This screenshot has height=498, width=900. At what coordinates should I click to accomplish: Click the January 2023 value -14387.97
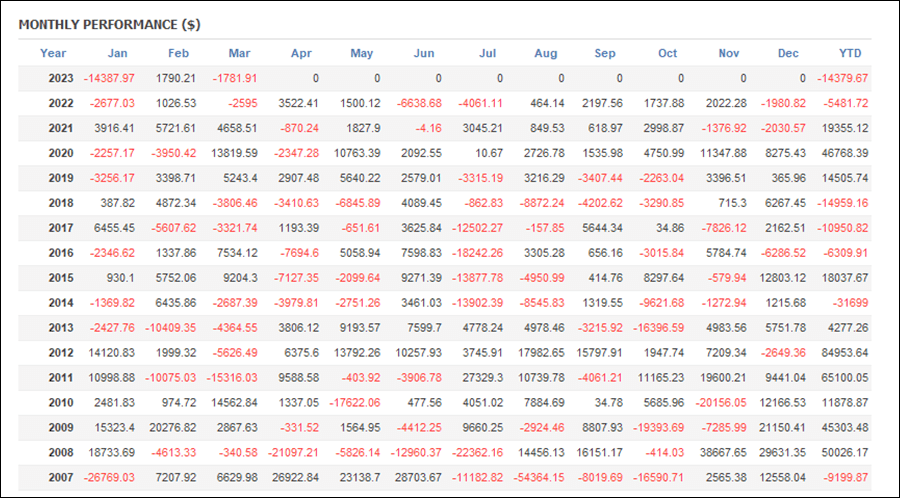pos(109,79)
